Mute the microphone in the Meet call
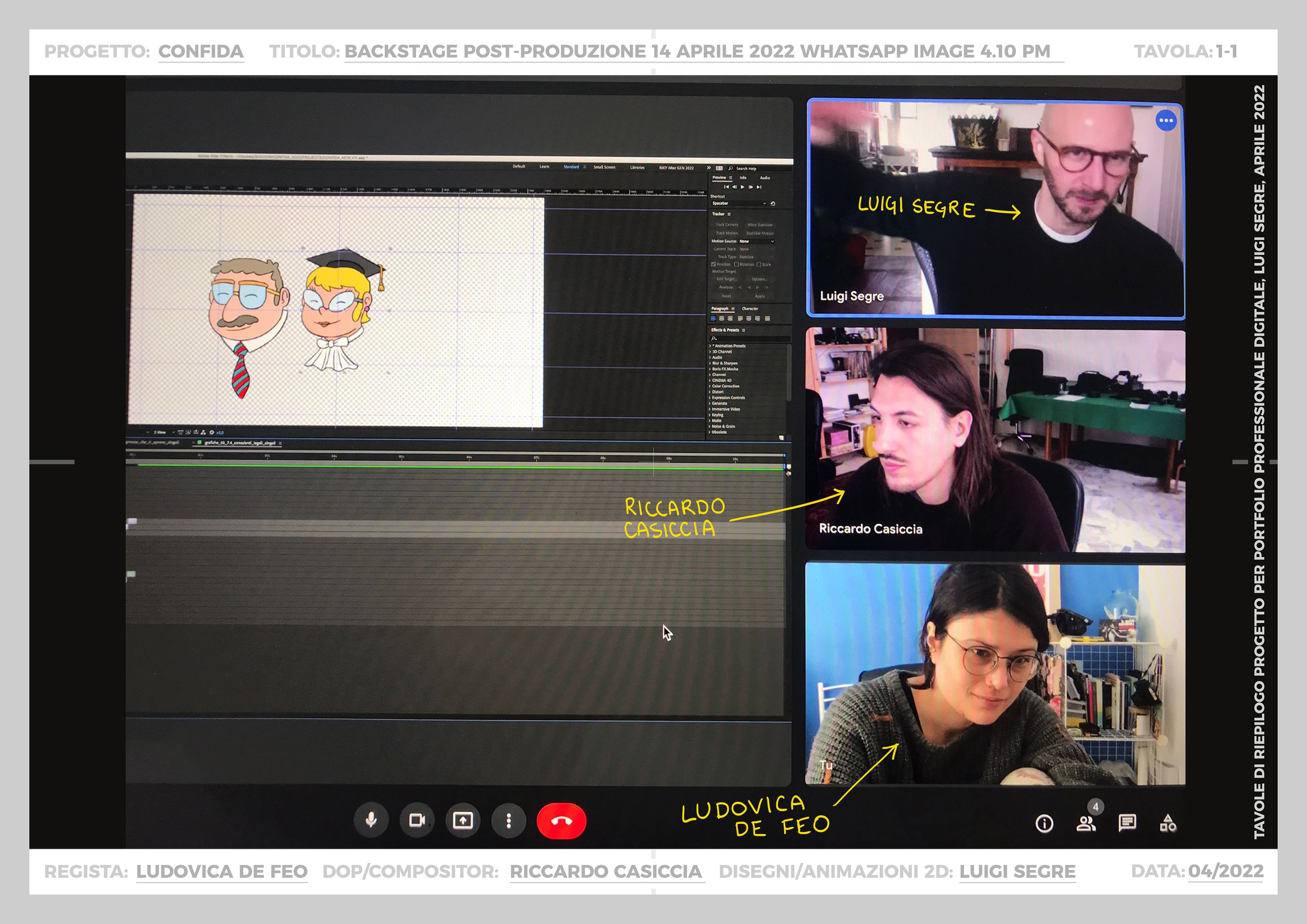The width and height of the screenshot is (1307, 924). (371, 821)
